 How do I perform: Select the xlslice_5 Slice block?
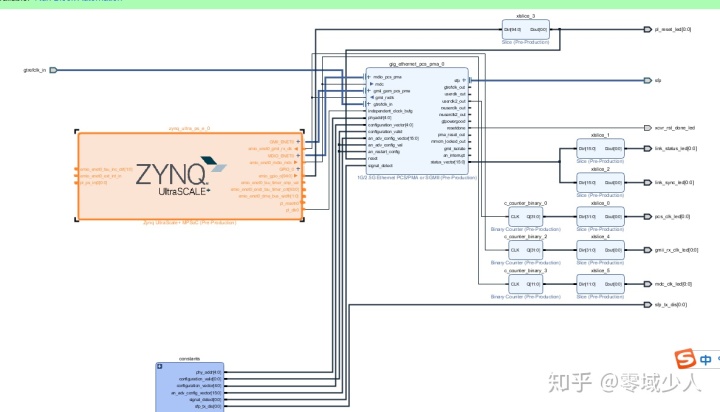coord(600,284)
